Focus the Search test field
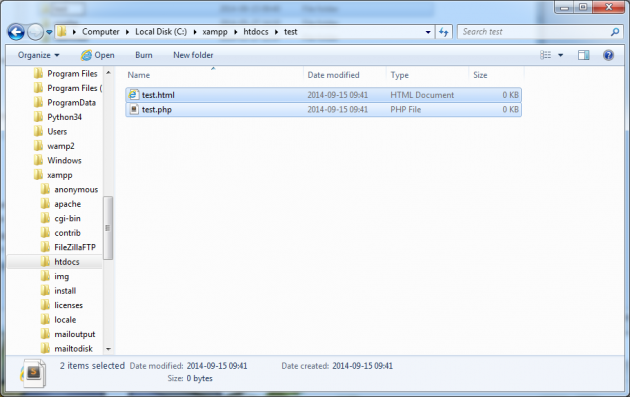The image size is (630, 397). [534, 32]
